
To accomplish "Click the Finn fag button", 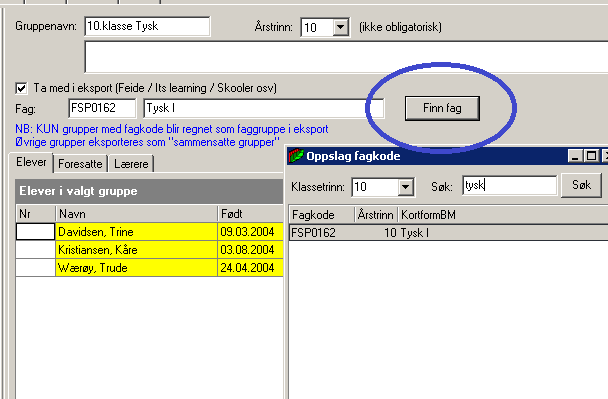I will pyautogui.click(x=442, y=108).
